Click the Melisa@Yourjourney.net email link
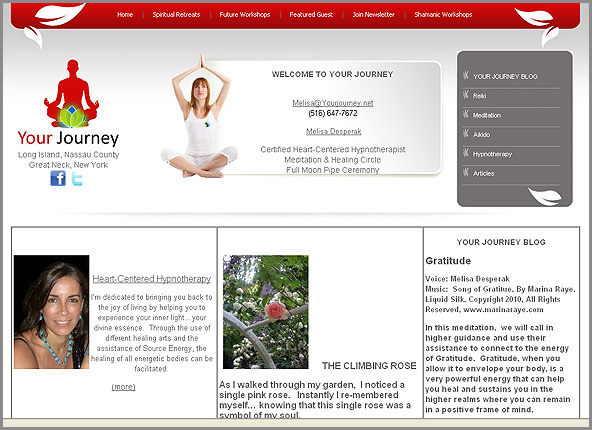592x430 pixels. (x=333, y=103)
